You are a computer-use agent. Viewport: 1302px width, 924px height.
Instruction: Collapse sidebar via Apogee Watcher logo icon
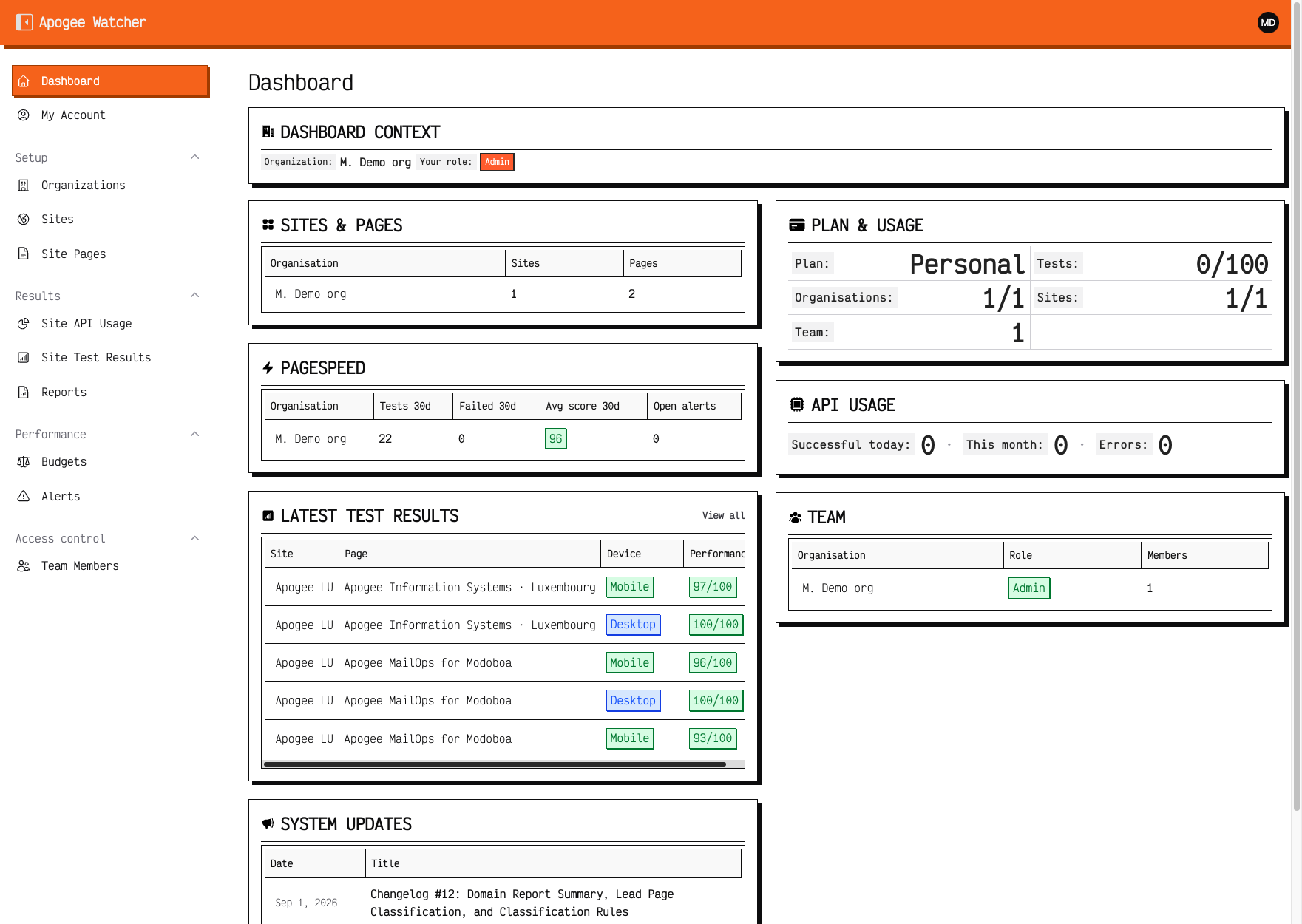(24, 22)
